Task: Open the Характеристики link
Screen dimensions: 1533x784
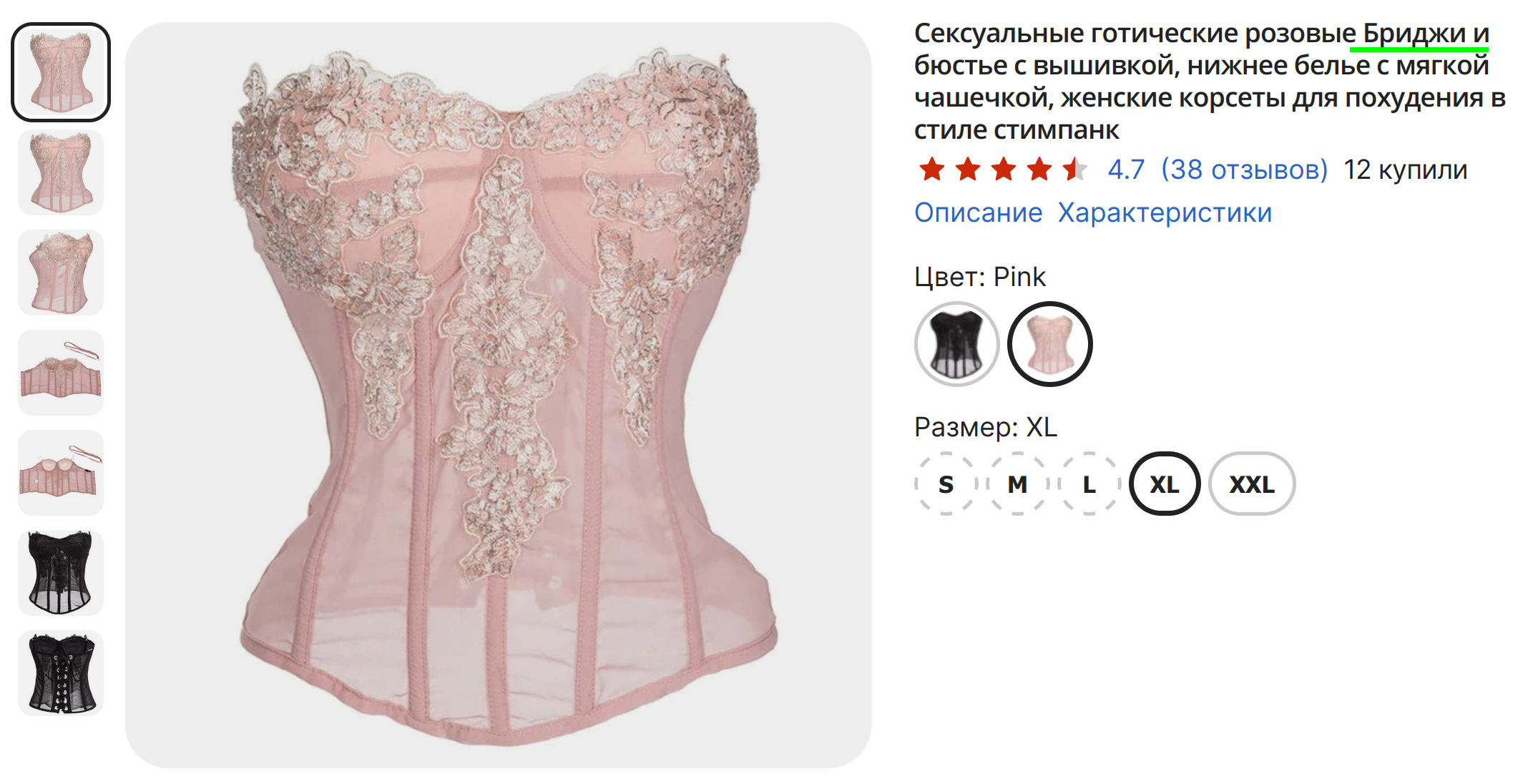Action: pos(1165,212)
